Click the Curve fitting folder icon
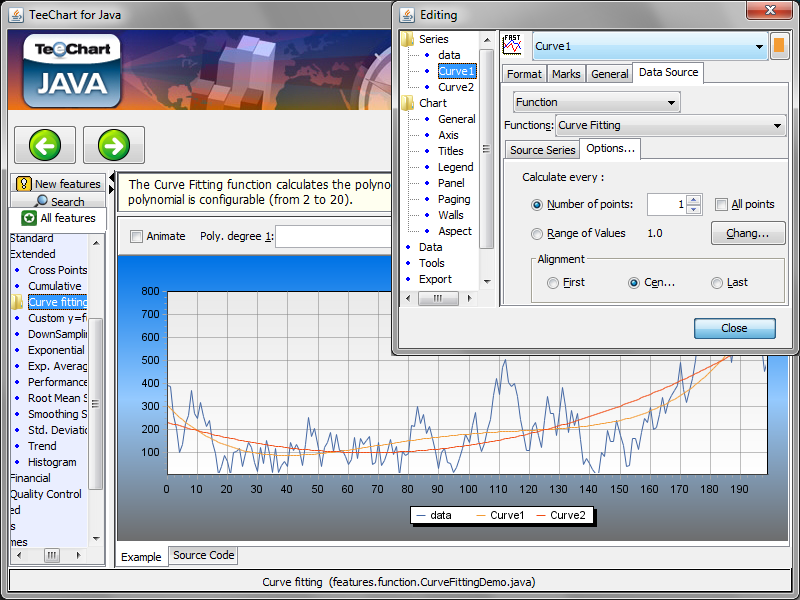 [x=17, y=302]
